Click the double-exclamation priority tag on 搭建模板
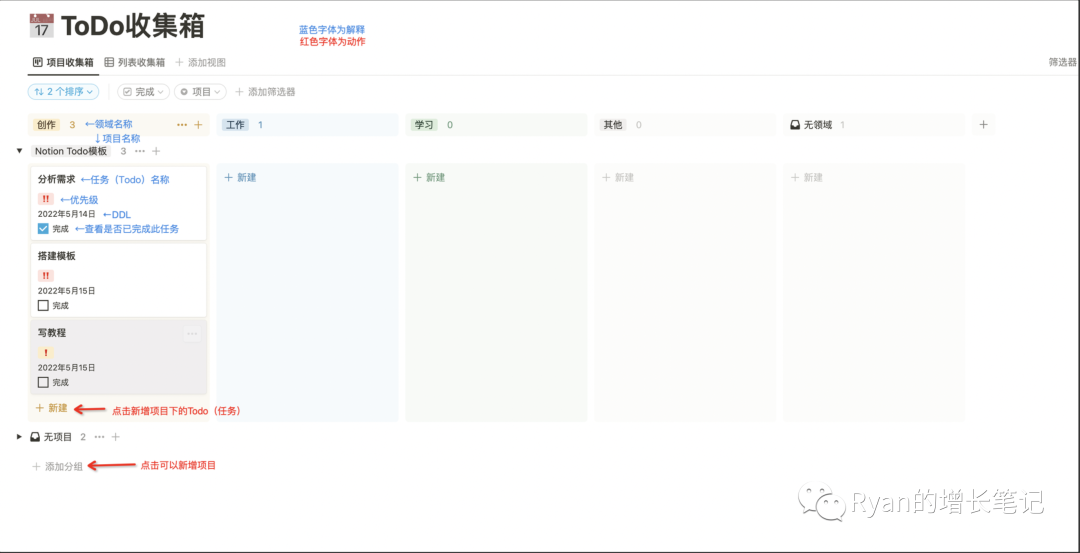 45,275
